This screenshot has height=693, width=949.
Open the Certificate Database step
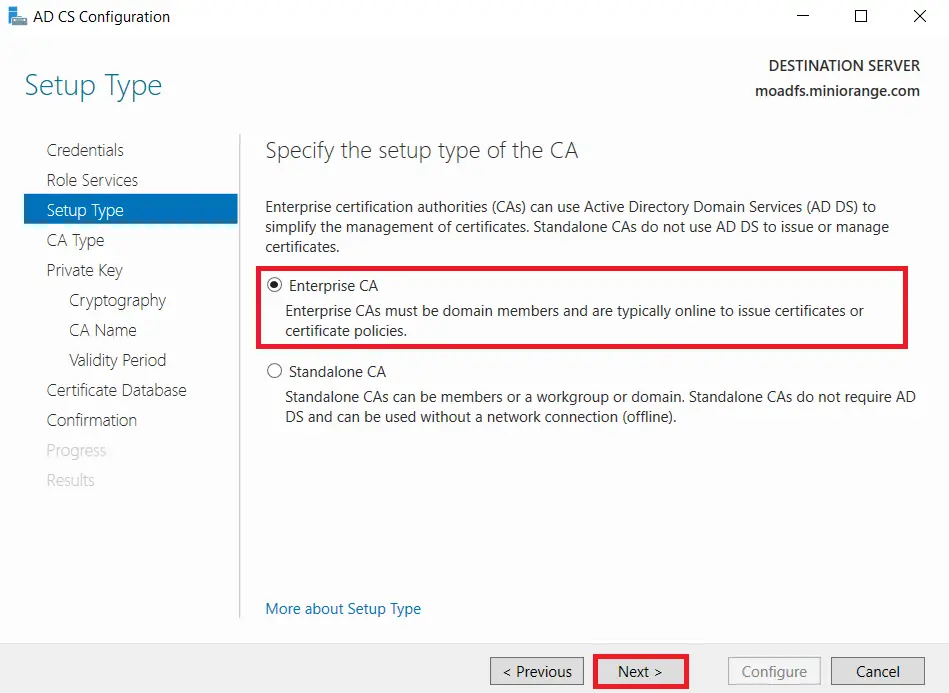coord(116,390)
